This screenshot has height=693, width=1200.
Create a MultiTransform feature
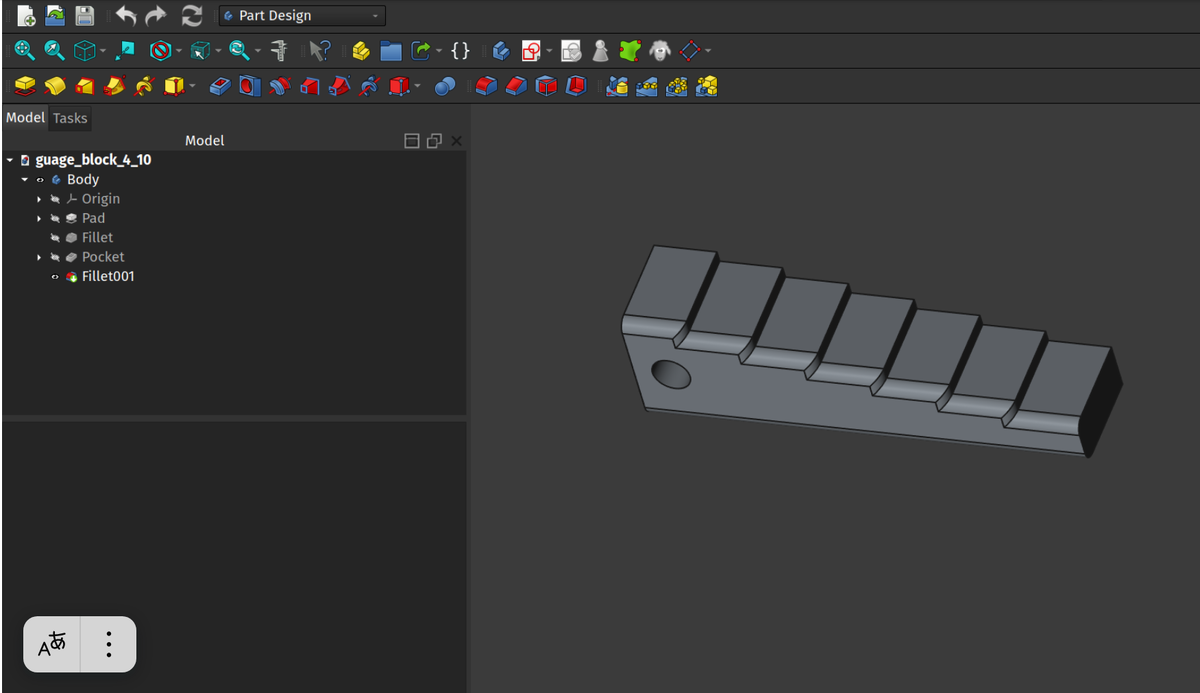point(707,87)
